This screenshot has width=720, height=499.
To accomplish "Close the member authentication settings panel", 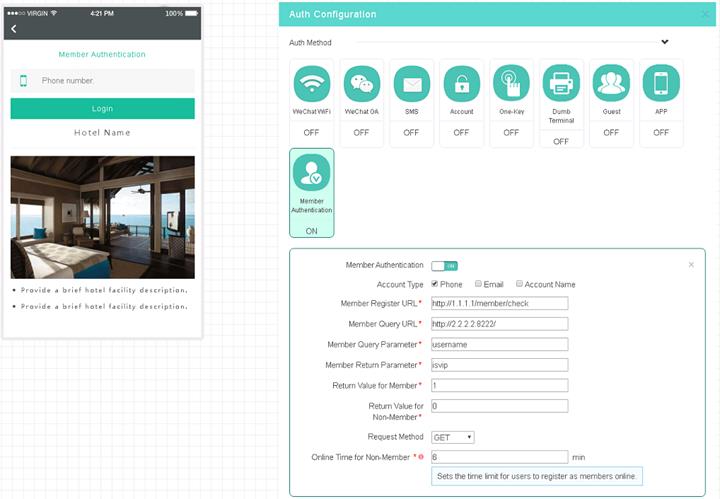I will pyautogui.click(x=691, y=265).
